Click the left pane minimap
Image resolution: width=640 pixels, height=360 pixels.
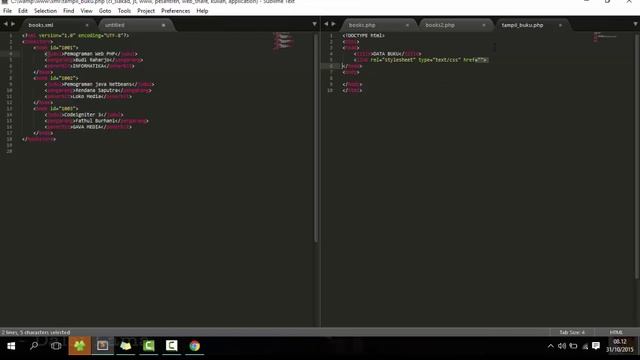click(284, 41)
